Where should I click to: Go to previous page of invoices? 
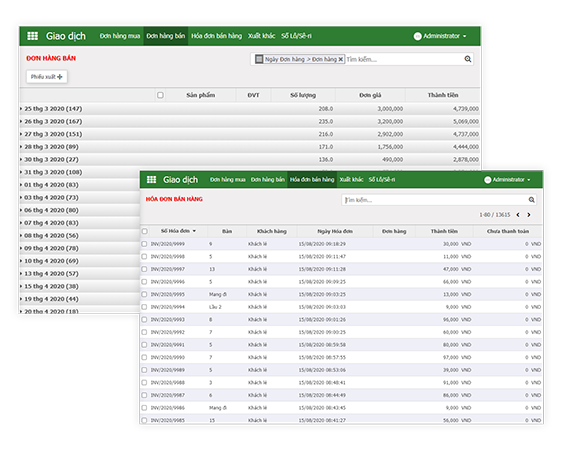pos(518,215)
